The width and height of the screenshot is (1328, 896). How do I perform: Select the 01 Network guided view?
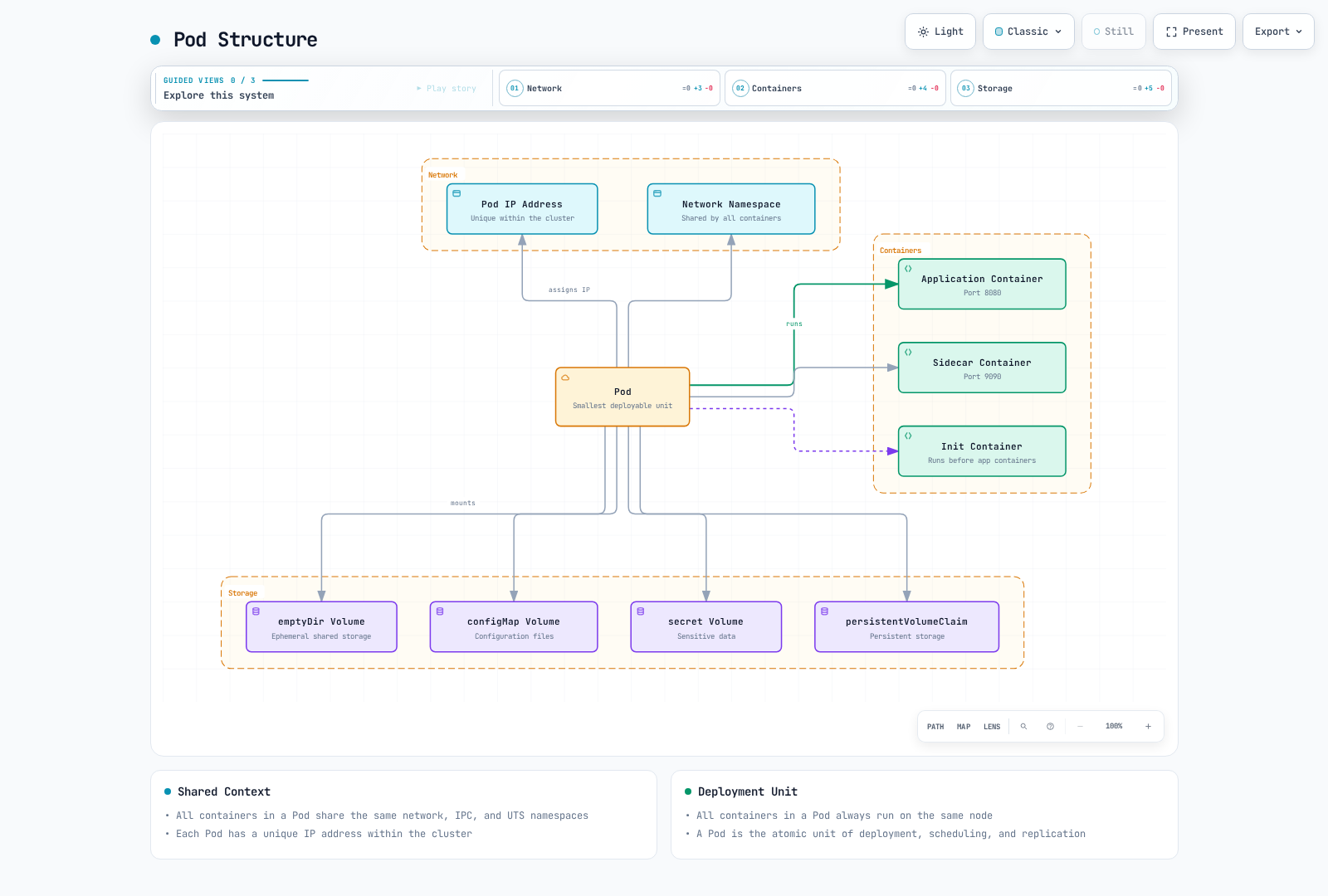pos(609,88)
